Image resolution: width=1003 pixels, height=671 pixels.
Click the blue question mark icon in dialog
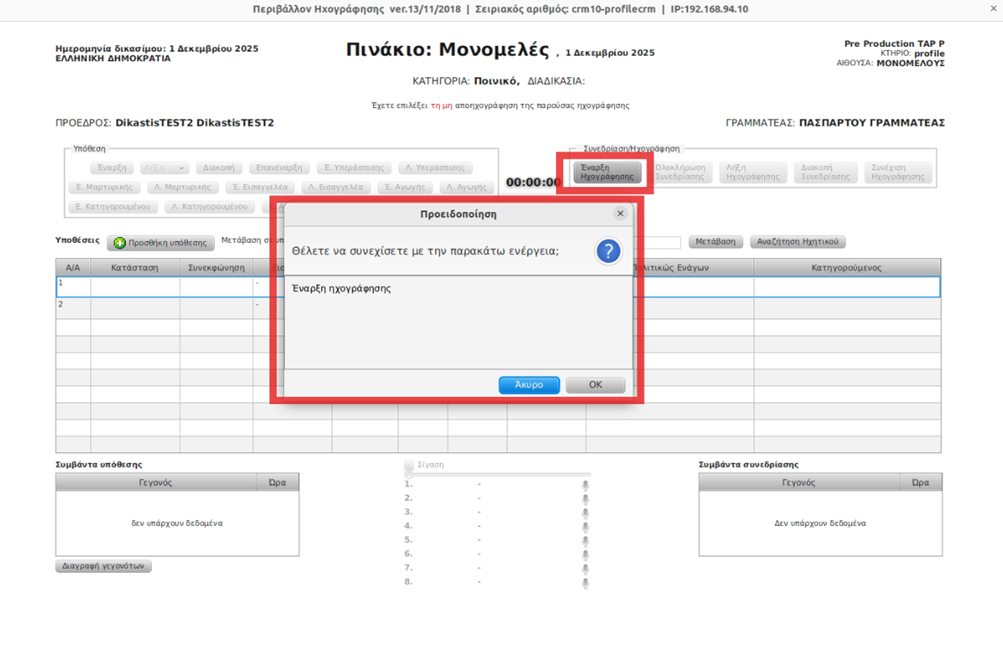click(608, 251)
